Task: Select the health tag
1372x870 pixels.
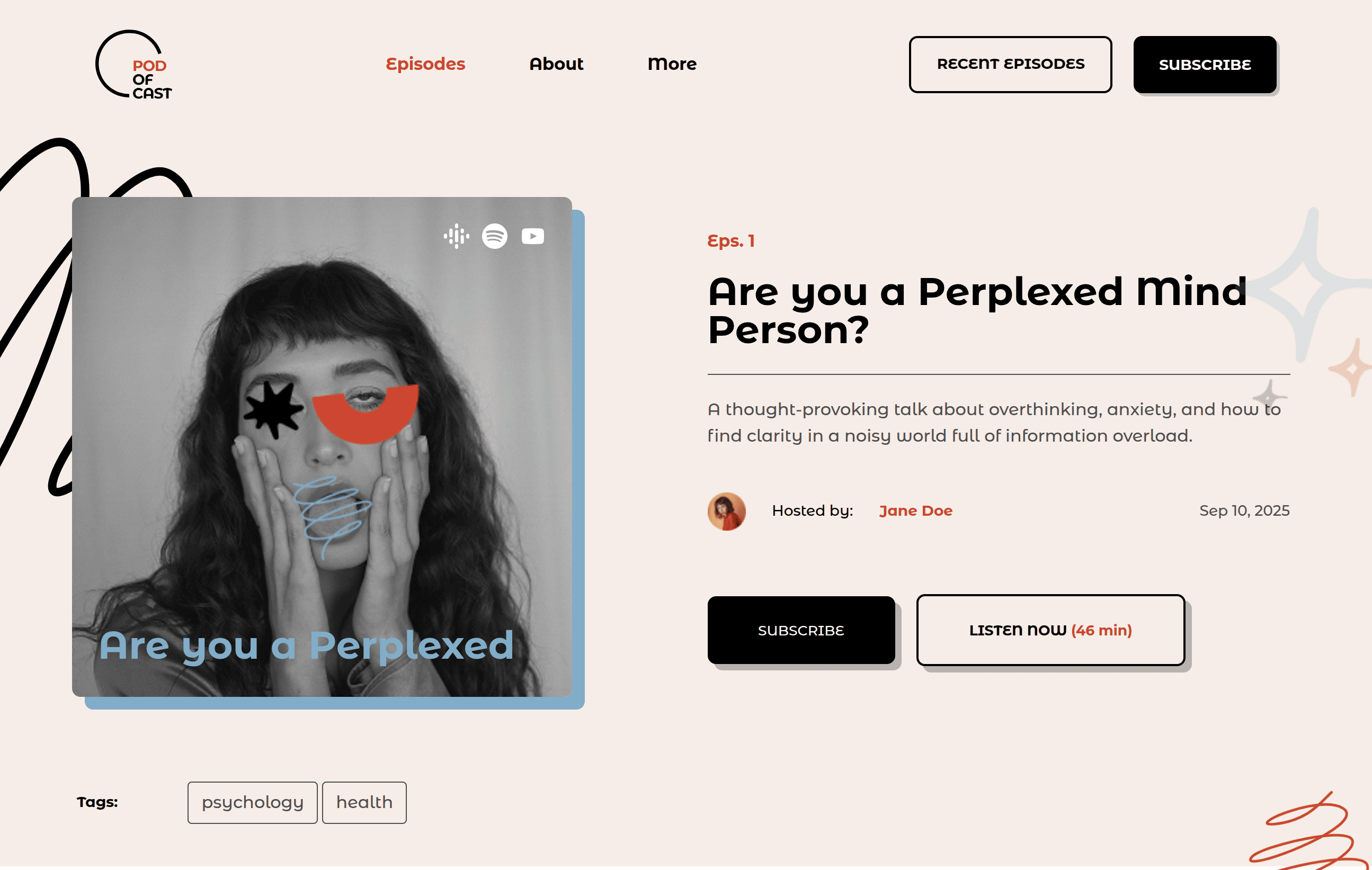Action: pos(364,802)
